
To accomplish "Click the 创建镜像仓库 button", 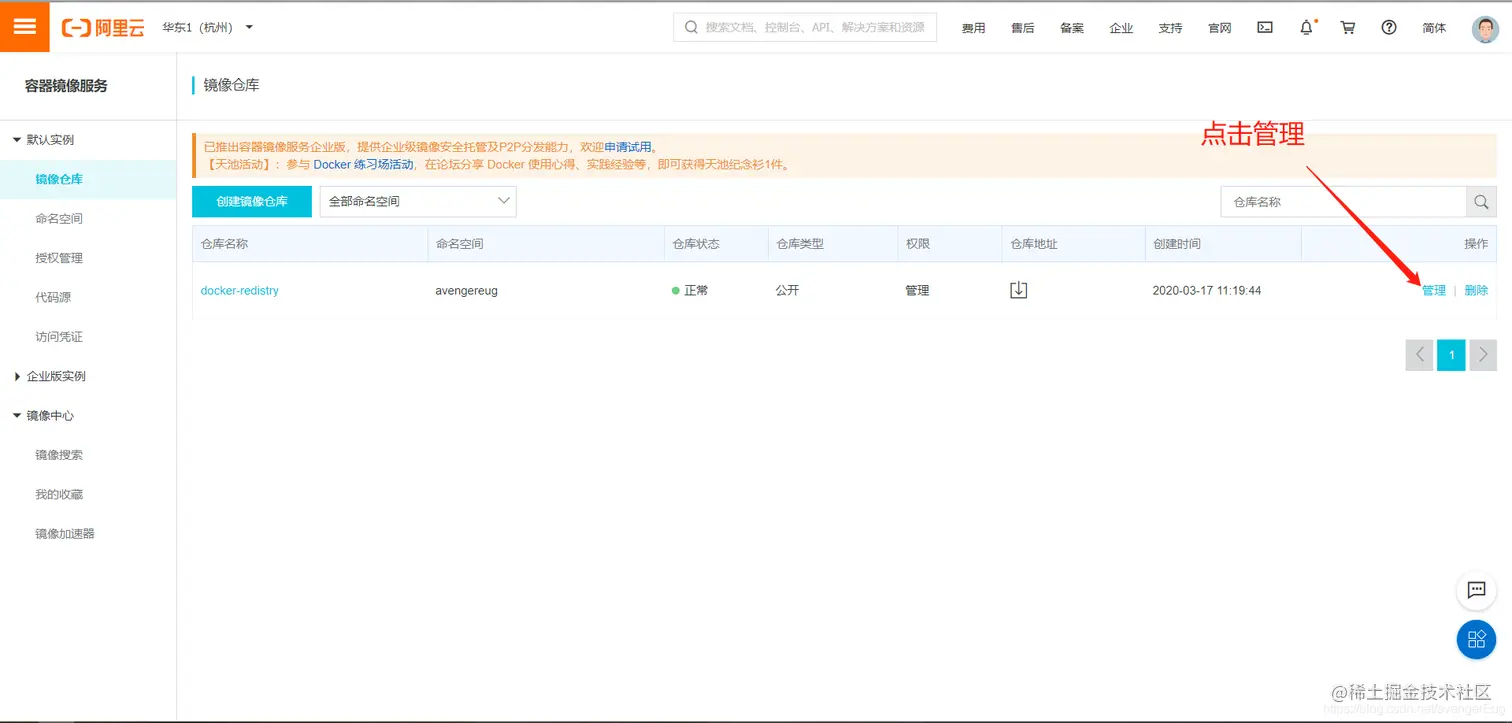I will click(x=251, y=201).
